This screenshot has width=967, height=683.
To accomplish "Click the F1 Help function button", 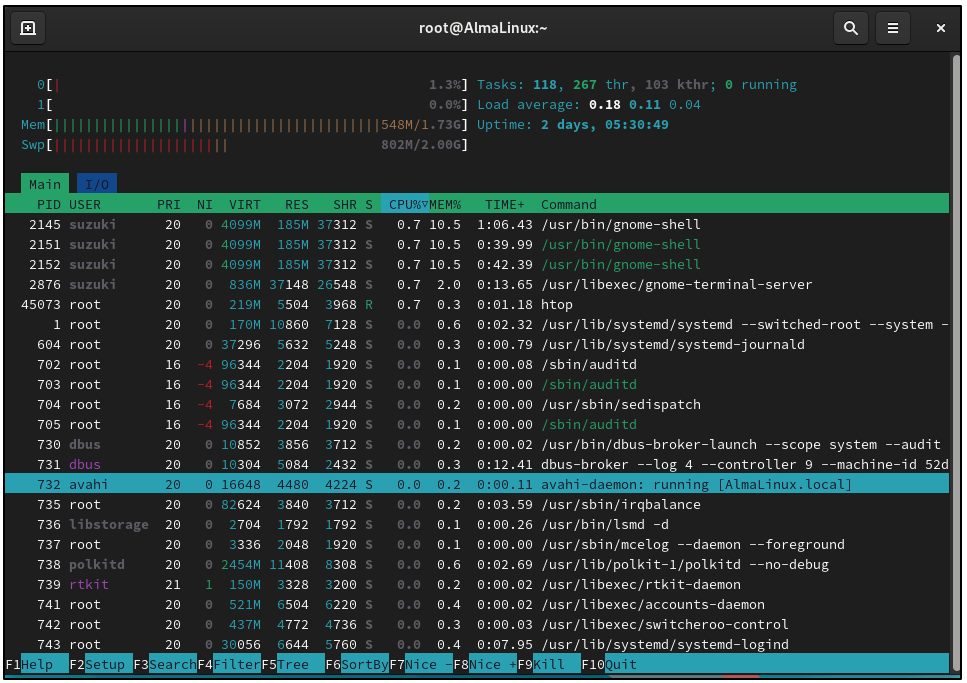I will click(36, 664).
